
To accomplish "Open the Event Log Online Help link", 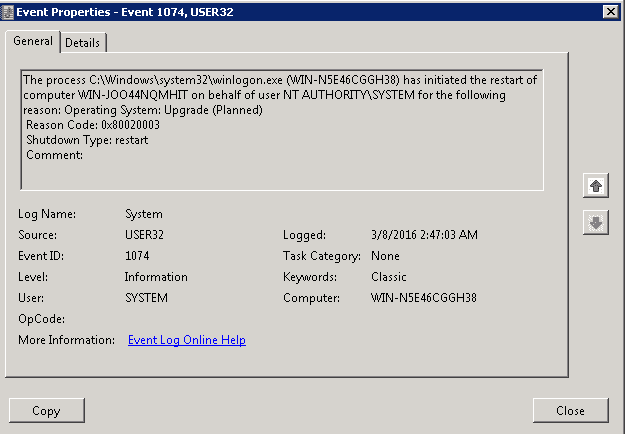I will pos(187,340).
